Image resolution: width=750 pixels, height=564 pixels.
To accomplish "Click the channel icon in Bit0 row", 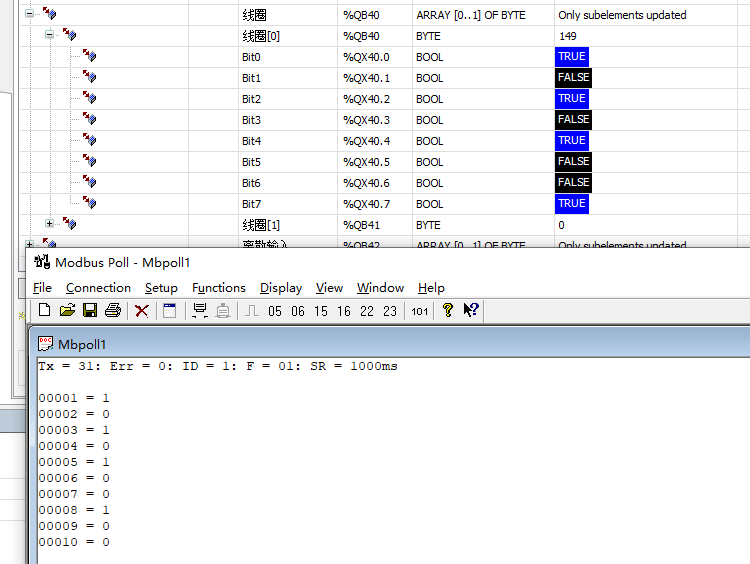I will point(89,55).
